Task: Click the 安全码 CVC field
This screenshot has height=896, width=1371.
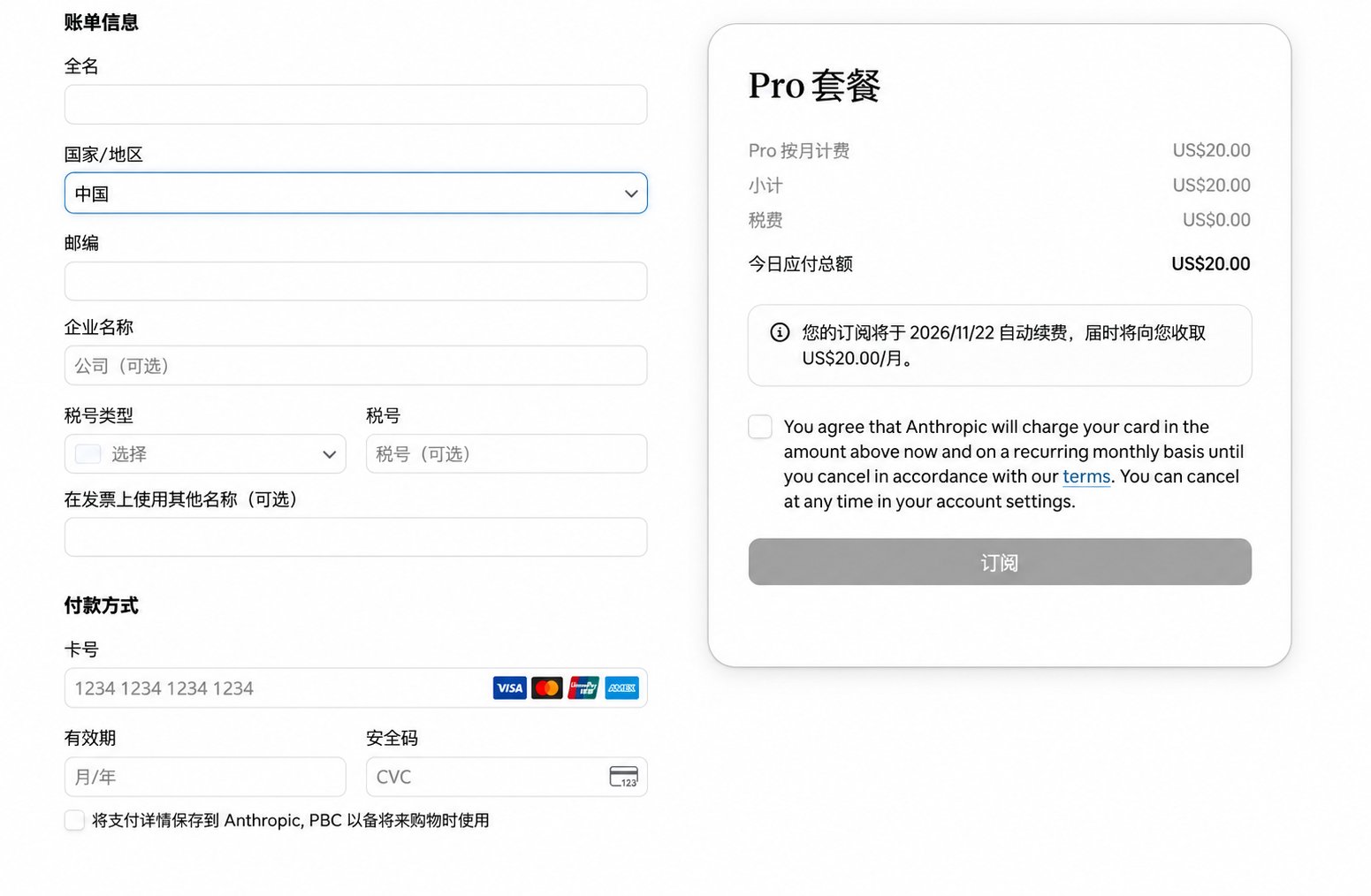Action: 507,777
